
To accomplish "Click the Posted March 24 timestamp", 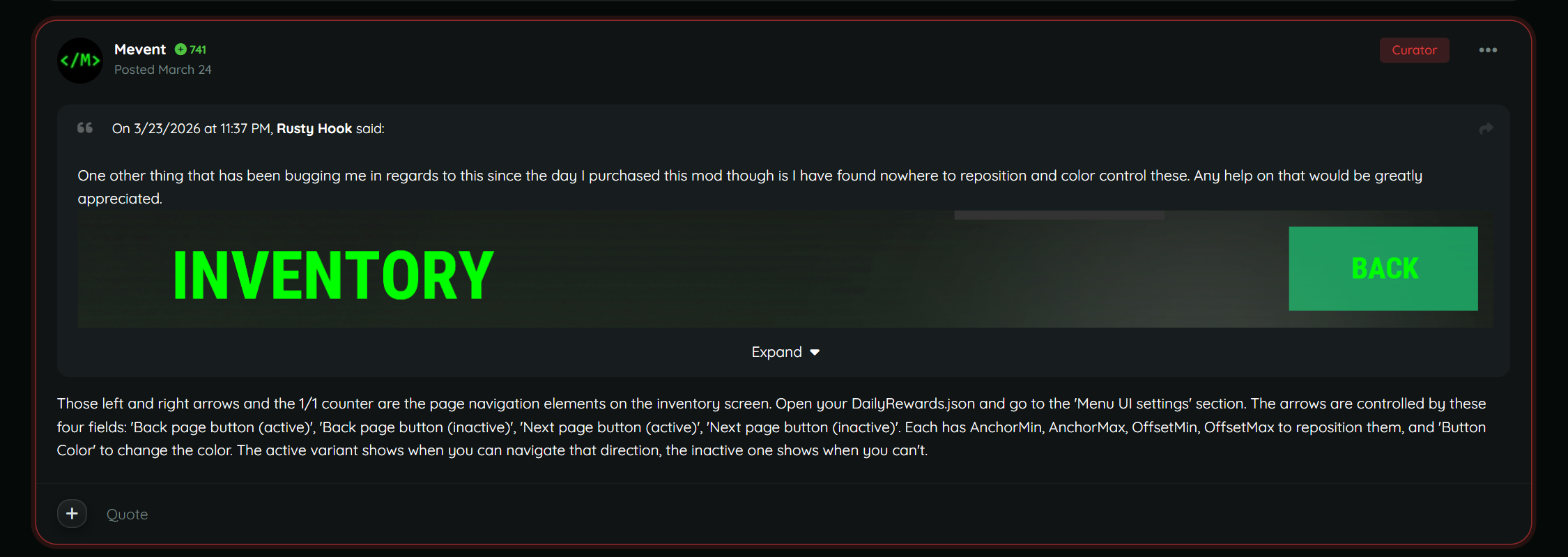I will (x=162, y=70).
